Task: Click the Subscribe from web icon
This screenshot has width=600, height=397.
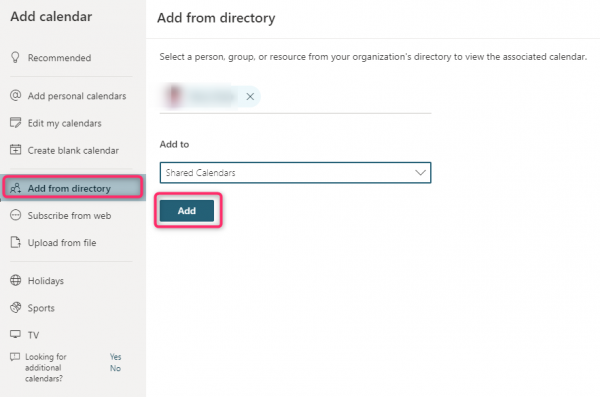Action: 15,215
